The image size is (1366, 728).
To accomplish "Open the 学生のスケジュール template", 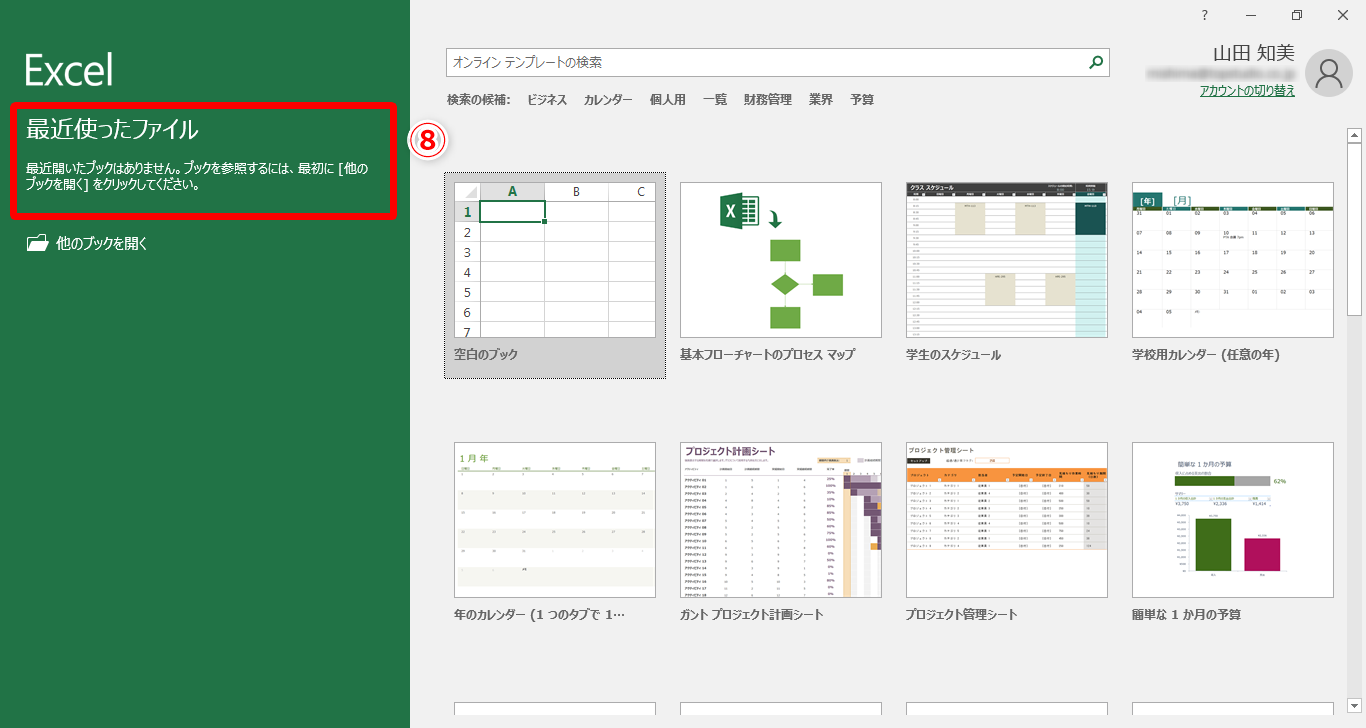I will [x=1007, y=275].
